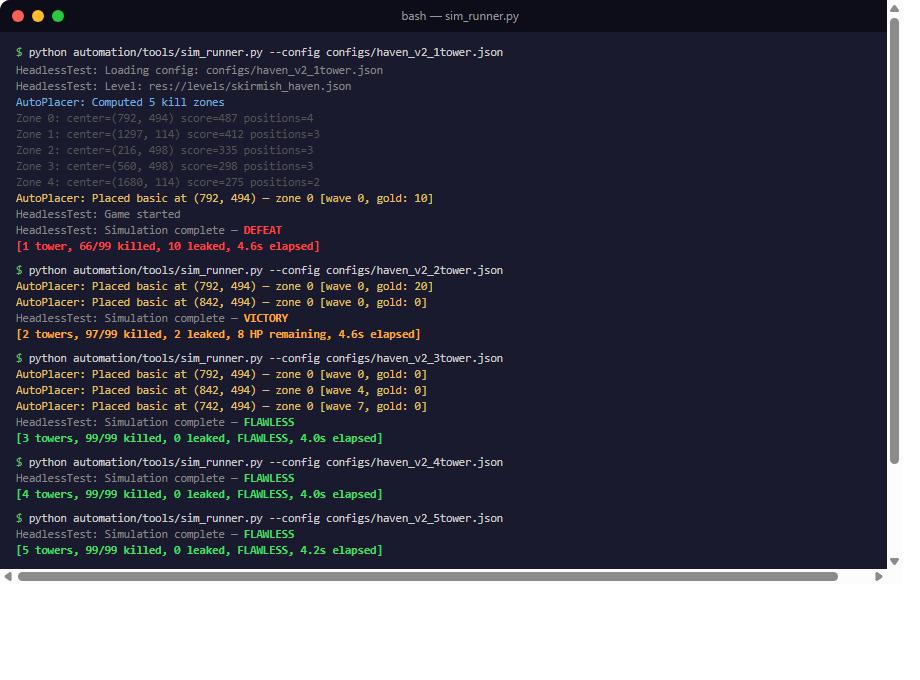Viewport: 920px width, 680px height.
Task: Click the yellow minimize window button
Action: (x=38, y=16)
